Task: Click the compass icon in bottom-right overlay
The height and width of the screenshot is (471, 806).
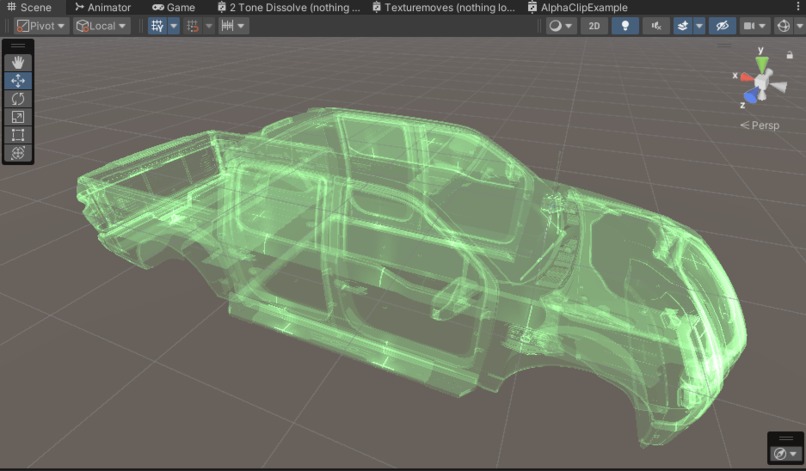Action: click(x=780, y=454)
